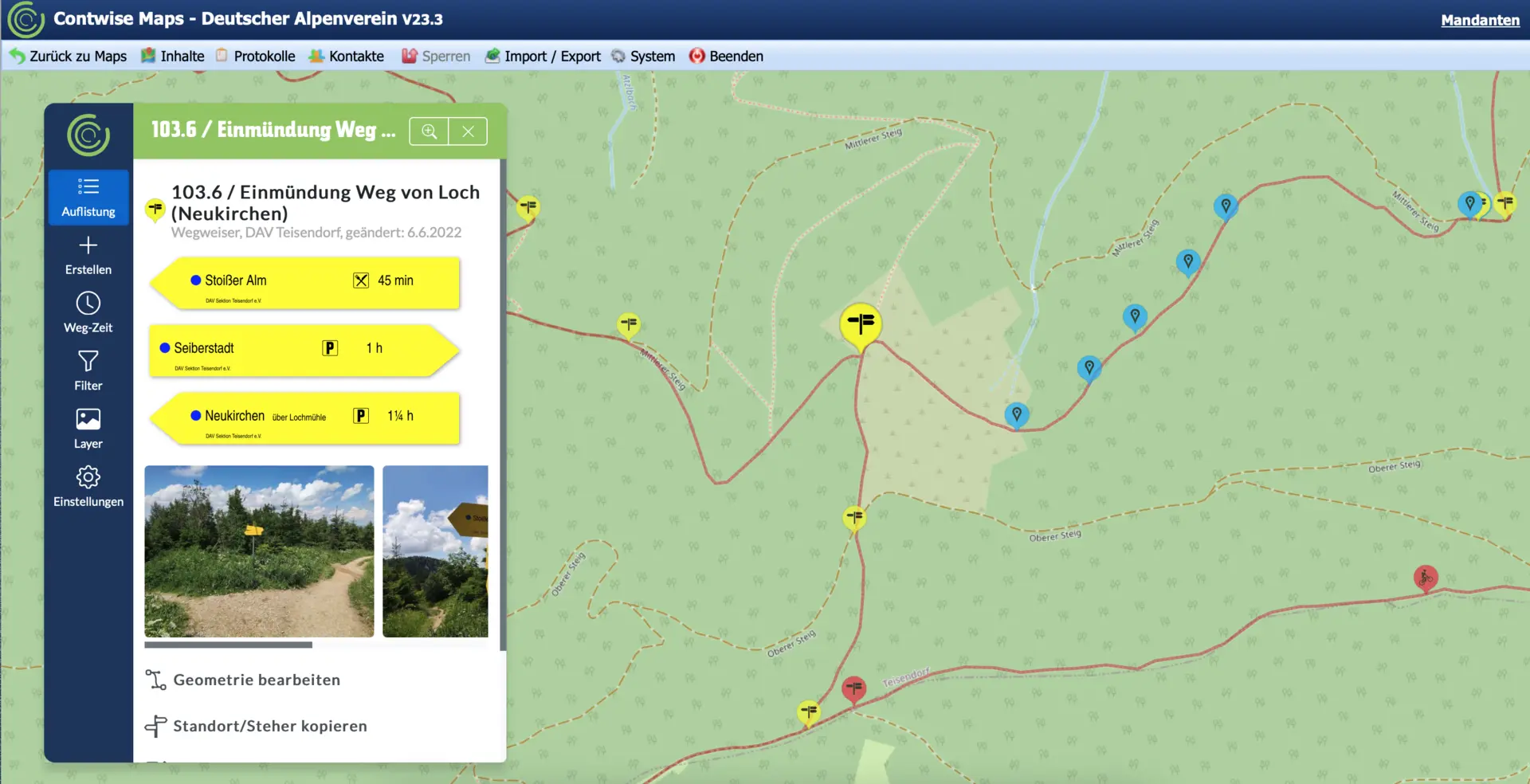
Task: Click the Mandanten link
Action: 1480,20
